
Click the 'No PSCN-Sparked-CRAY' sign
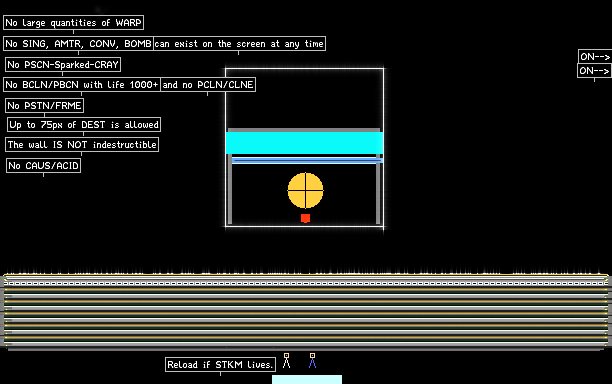click(63, 64)
